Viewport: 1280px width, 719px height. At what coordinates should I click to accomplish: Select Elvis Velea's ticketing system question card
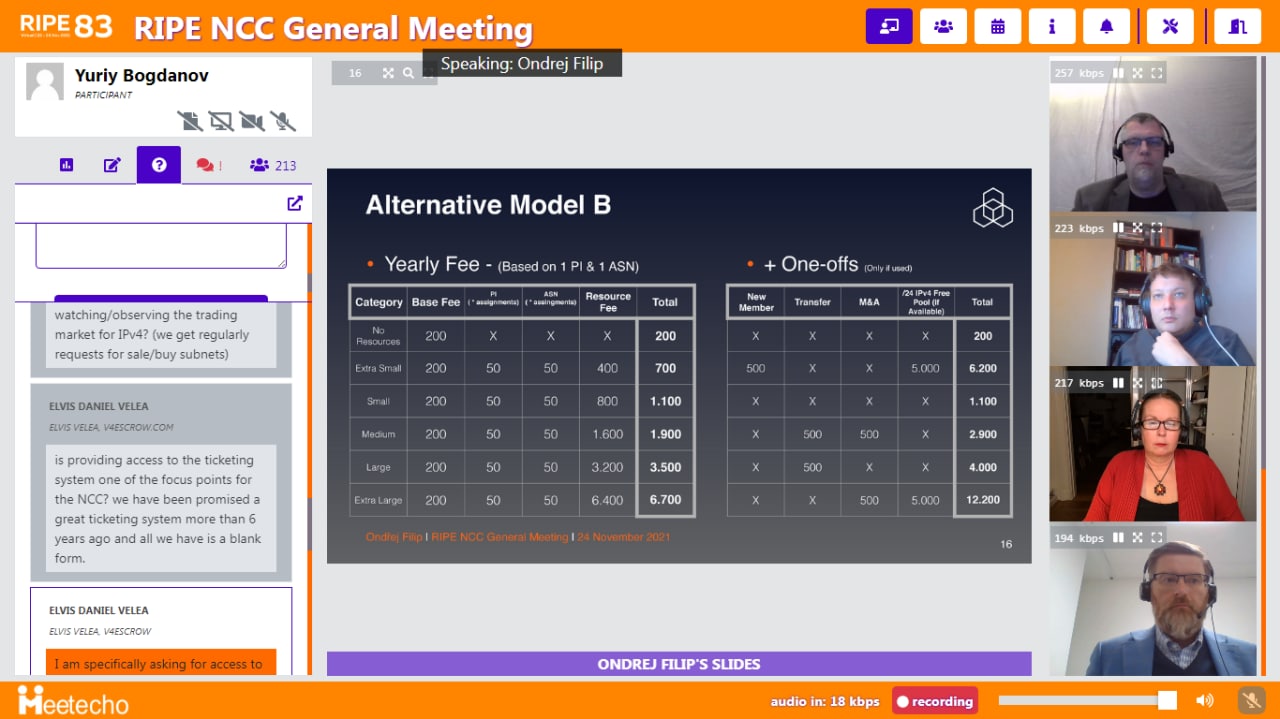pyautogui.click(x=161, y=482)
